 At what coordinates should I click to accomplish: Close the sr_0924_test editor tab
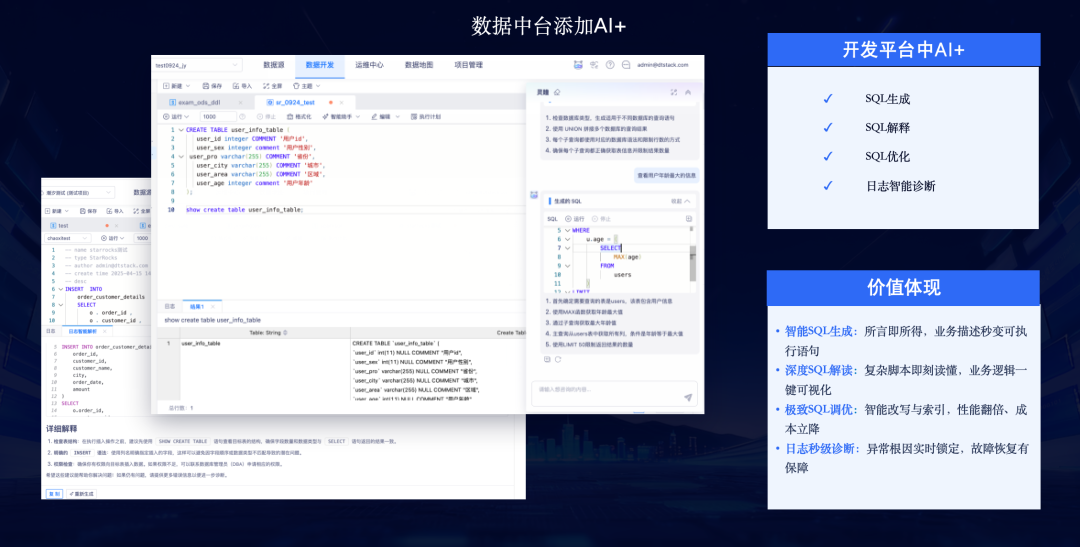pos(341,102)
